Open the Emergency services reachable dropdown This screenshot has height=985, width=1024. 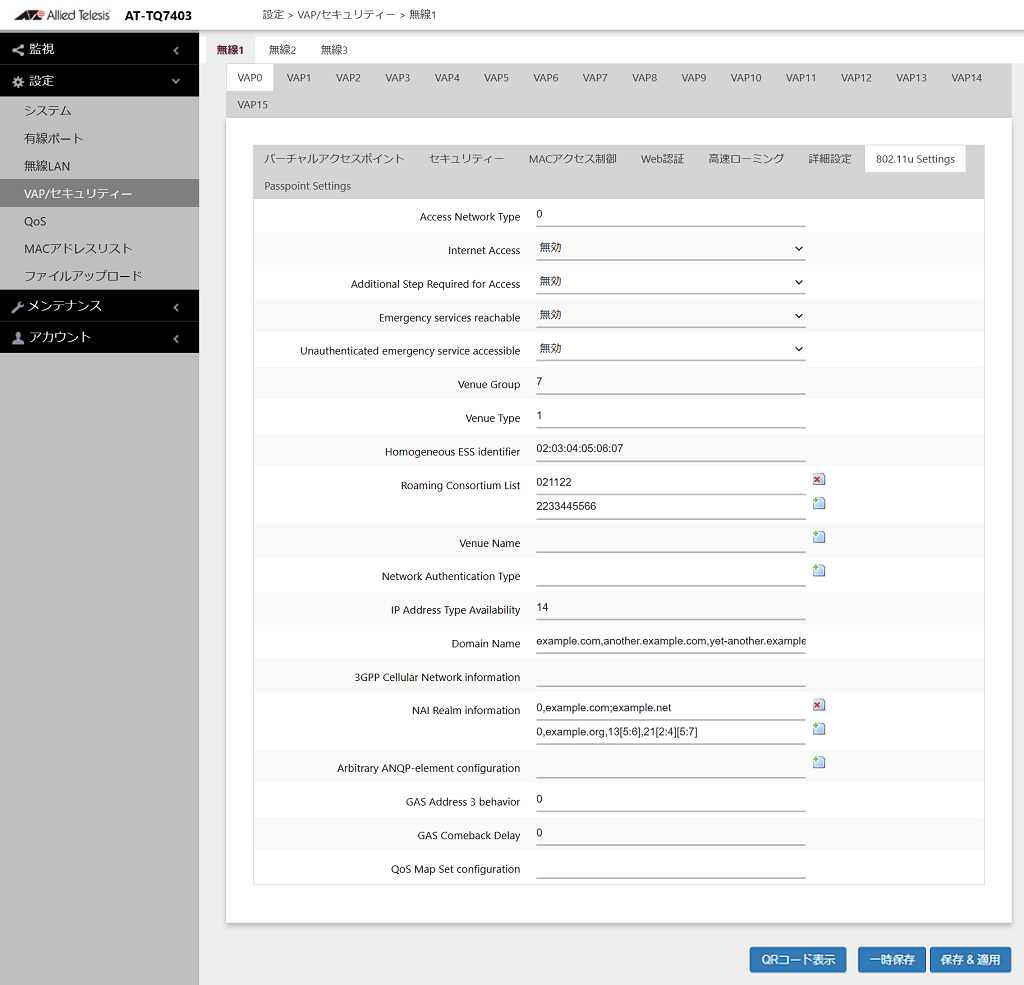point(671,316)
